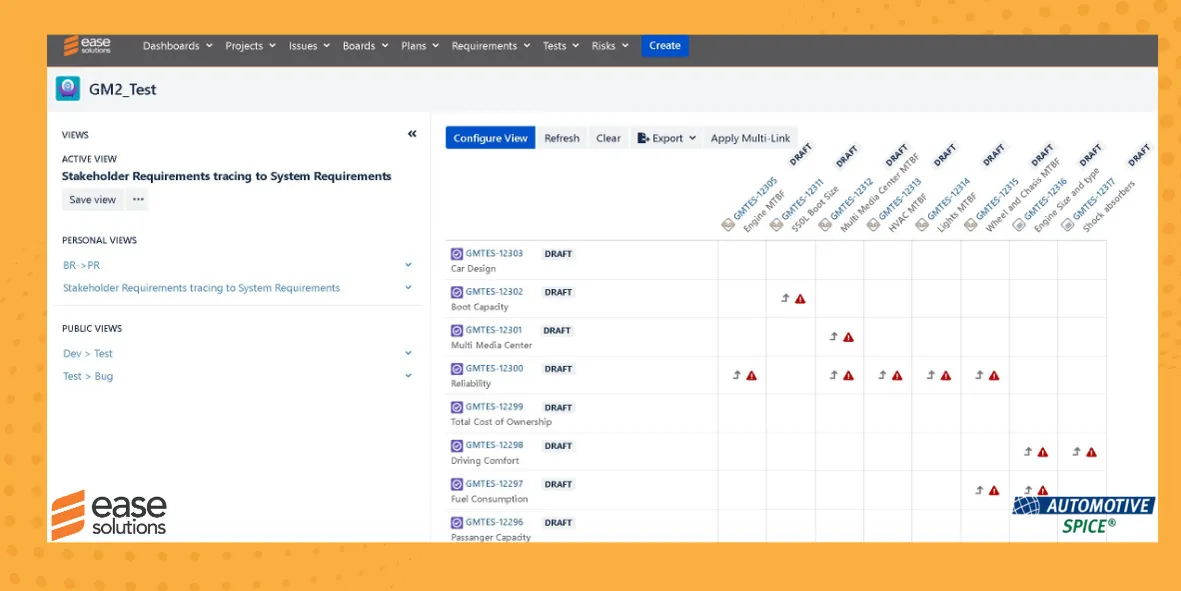Click the "Passanger Capacity" row label

coord(491,537)
